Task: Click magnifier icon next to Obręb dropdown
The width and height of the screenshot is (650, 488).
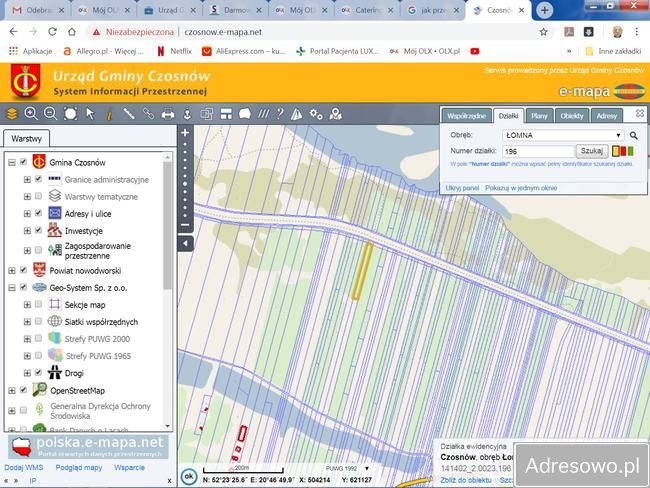Action: tap(633, 134)
